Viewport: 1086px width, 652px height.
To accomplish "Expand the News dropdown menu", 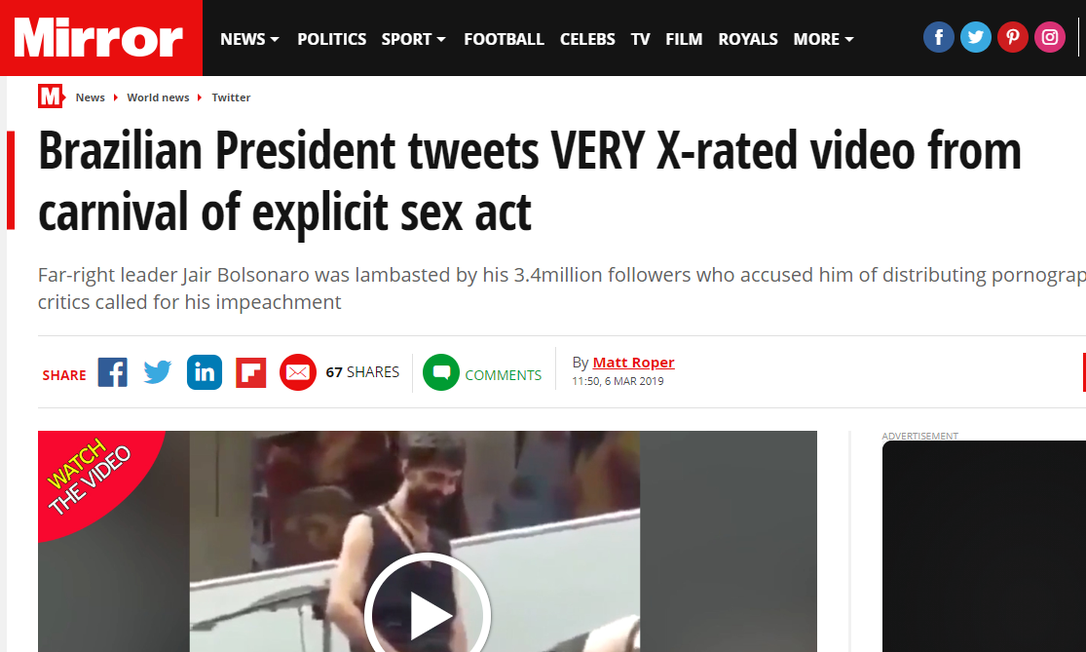I will point(249,39).
